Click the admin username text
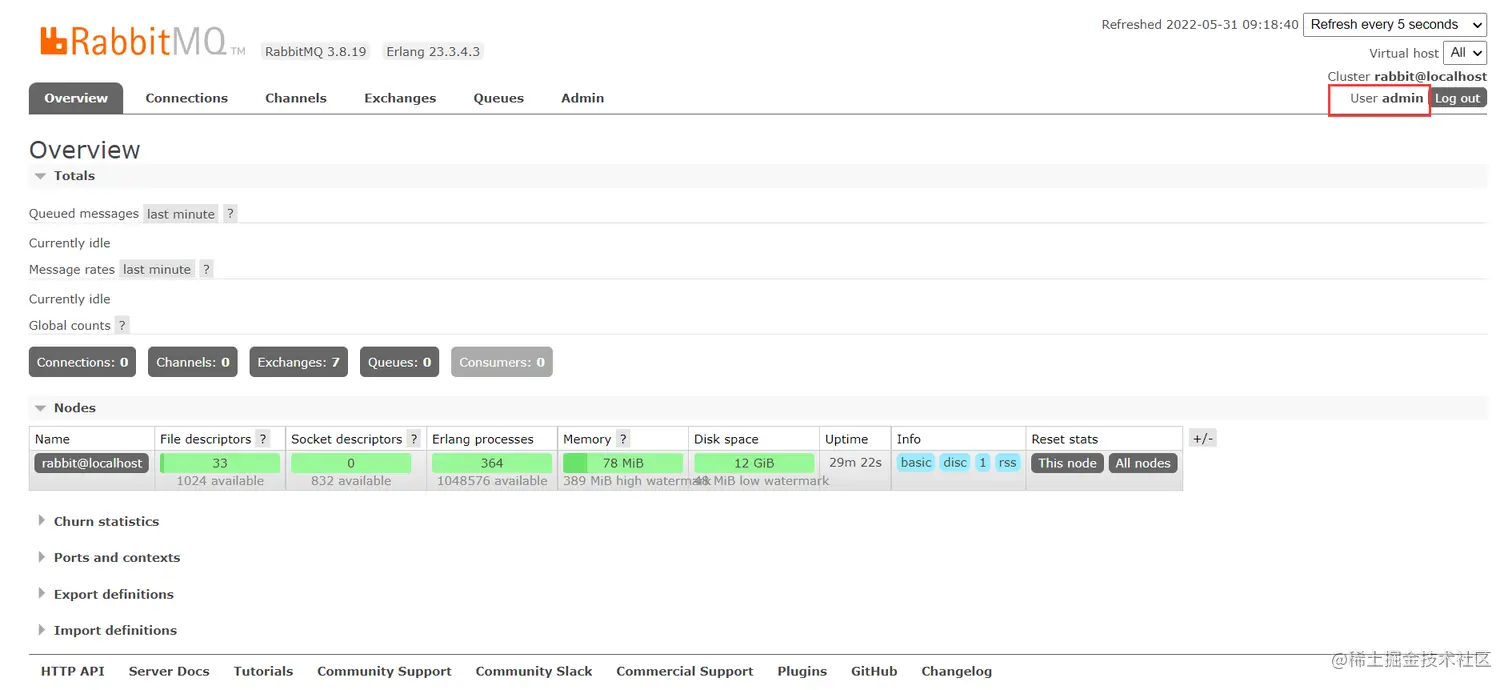1512x690 pixels. (x=1402, y=98)
